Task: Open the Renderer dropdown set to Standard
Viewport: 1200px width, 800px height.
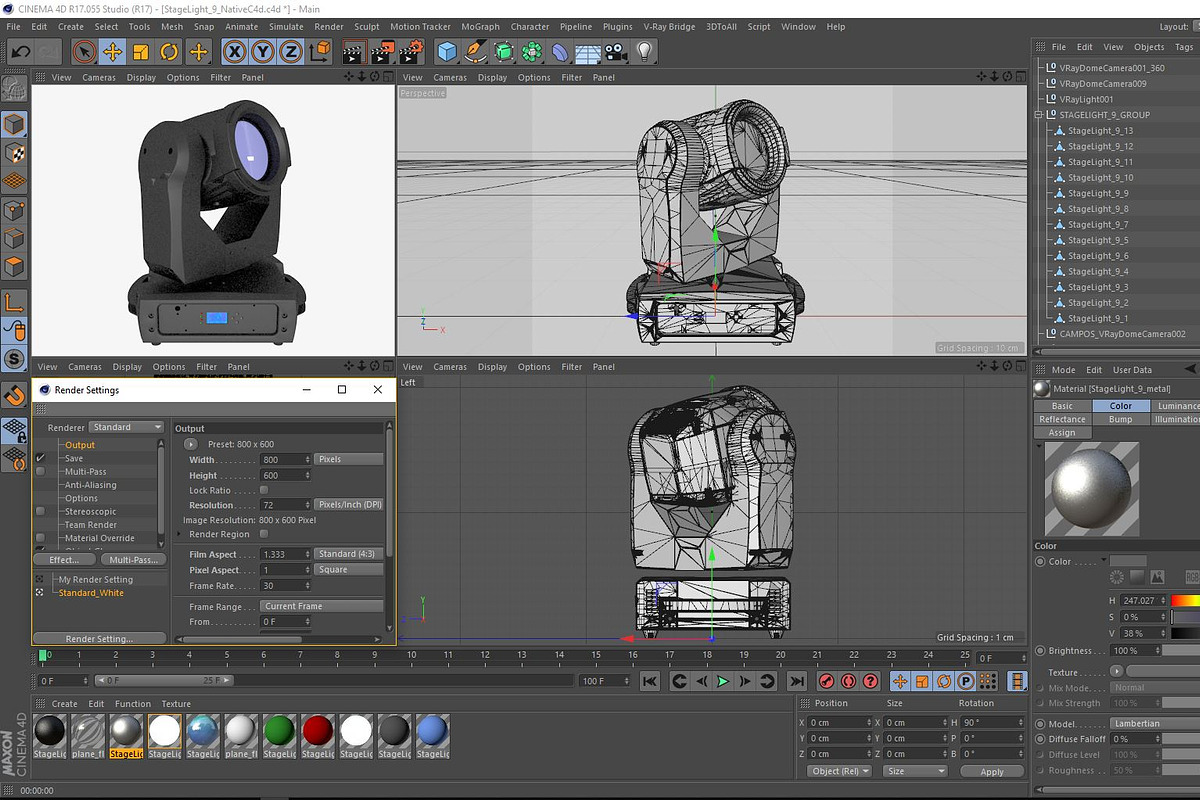Action: coord(127,427)
